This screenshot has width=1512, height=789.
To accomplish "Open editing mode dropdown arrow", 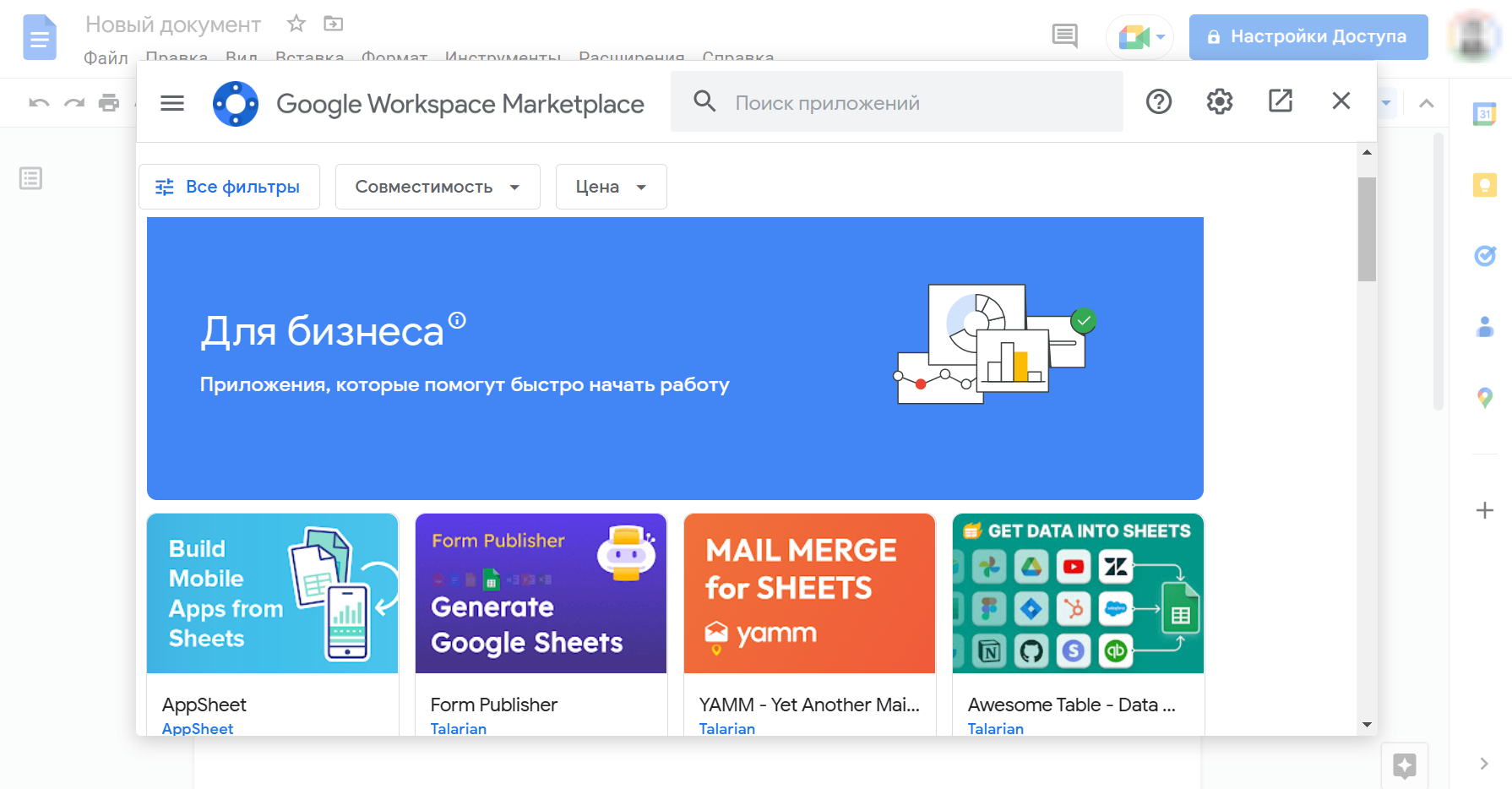I will pyautogui.click(x=1386, y=103).
